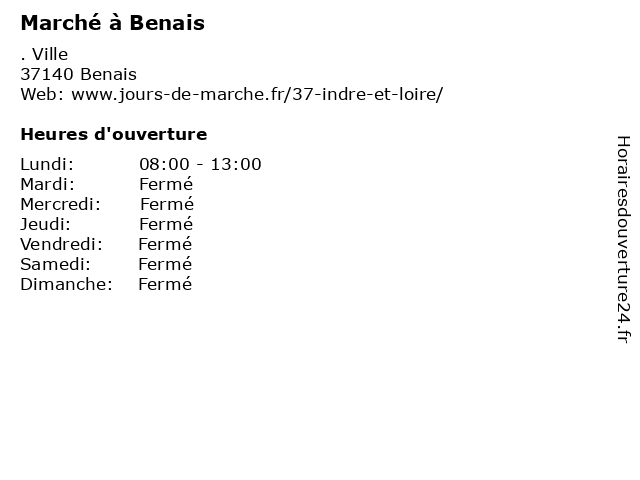Click the Mercredi day label
The width and height of the screenshot is (640, 480).
(60, 204)
